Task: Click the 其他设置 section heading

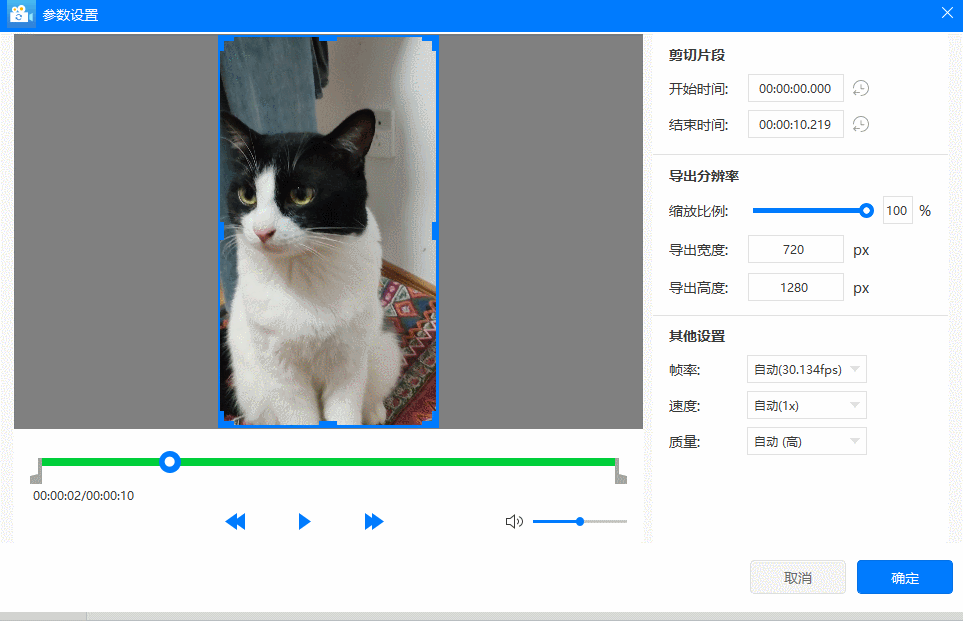Action: click(x=697, y=337)
